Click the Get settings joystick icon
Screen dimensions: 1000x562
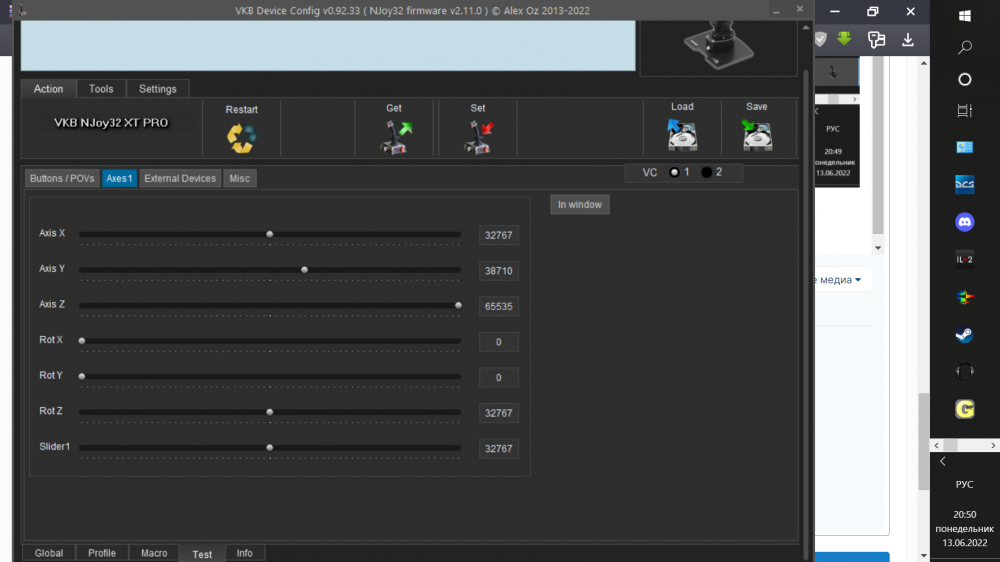point(396,137)
